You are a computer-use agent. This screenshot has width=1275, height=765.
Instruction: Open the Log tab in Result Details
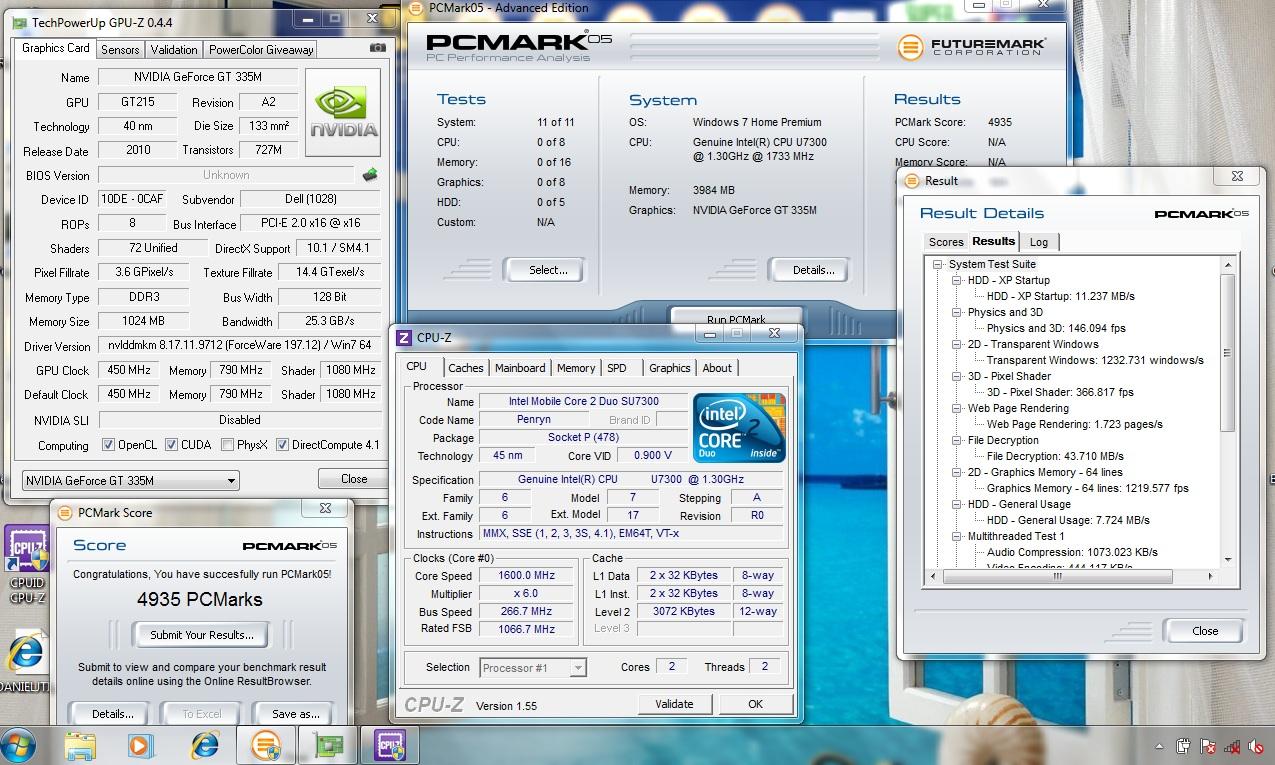coord(1039,242)
